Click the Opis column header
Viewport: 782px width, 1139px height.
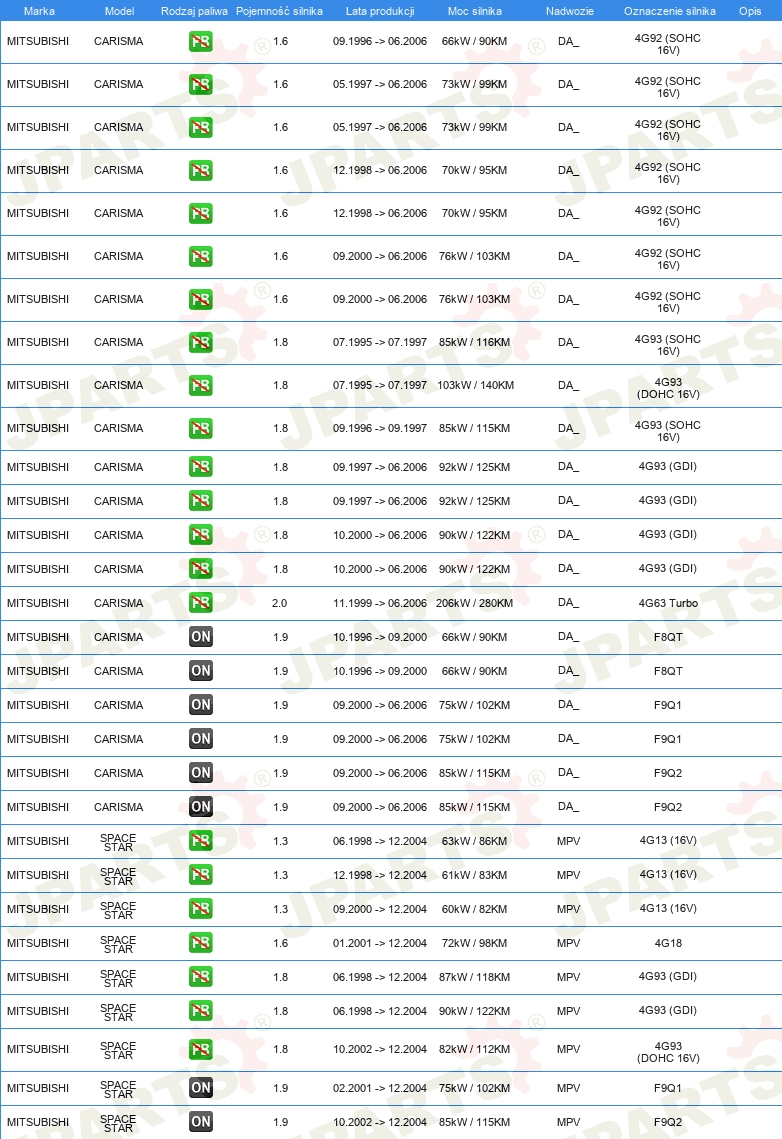[x=750, y=11]
